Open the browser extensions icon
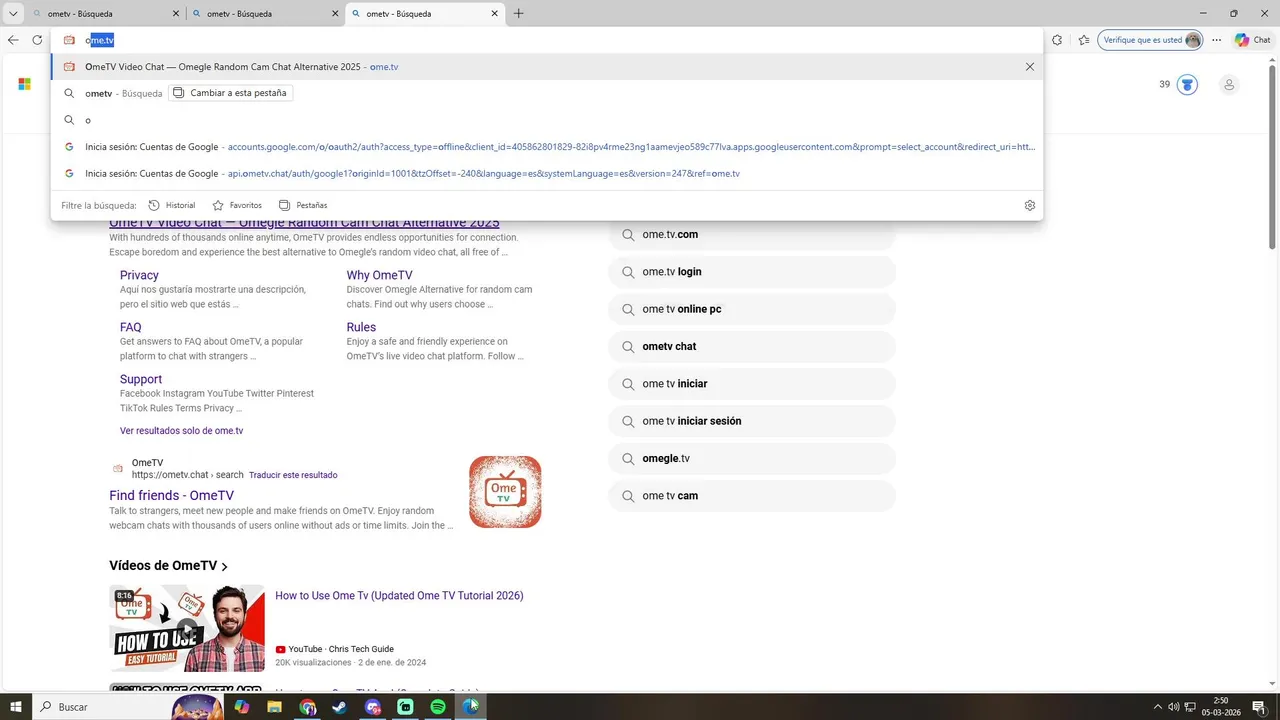Viewport: 1280px width, 720px height. (x=1057, y=40)
